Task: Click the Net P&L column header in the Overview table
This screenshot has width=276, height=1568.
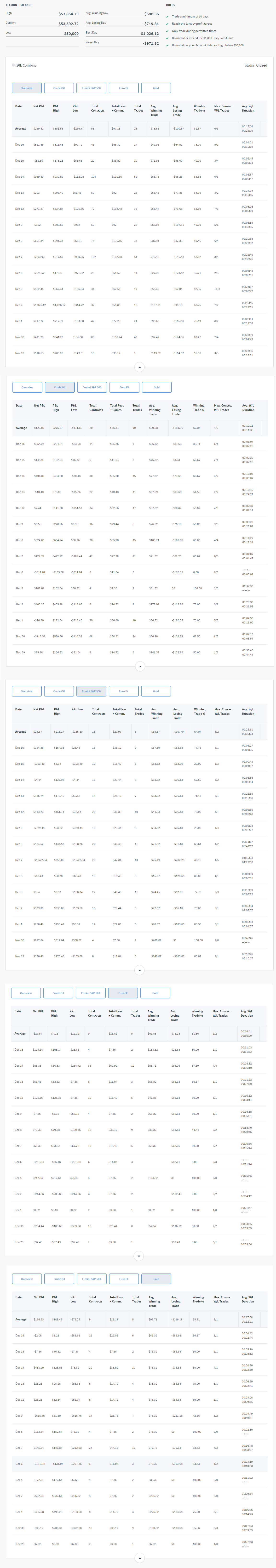Action: tap(38, 106)
